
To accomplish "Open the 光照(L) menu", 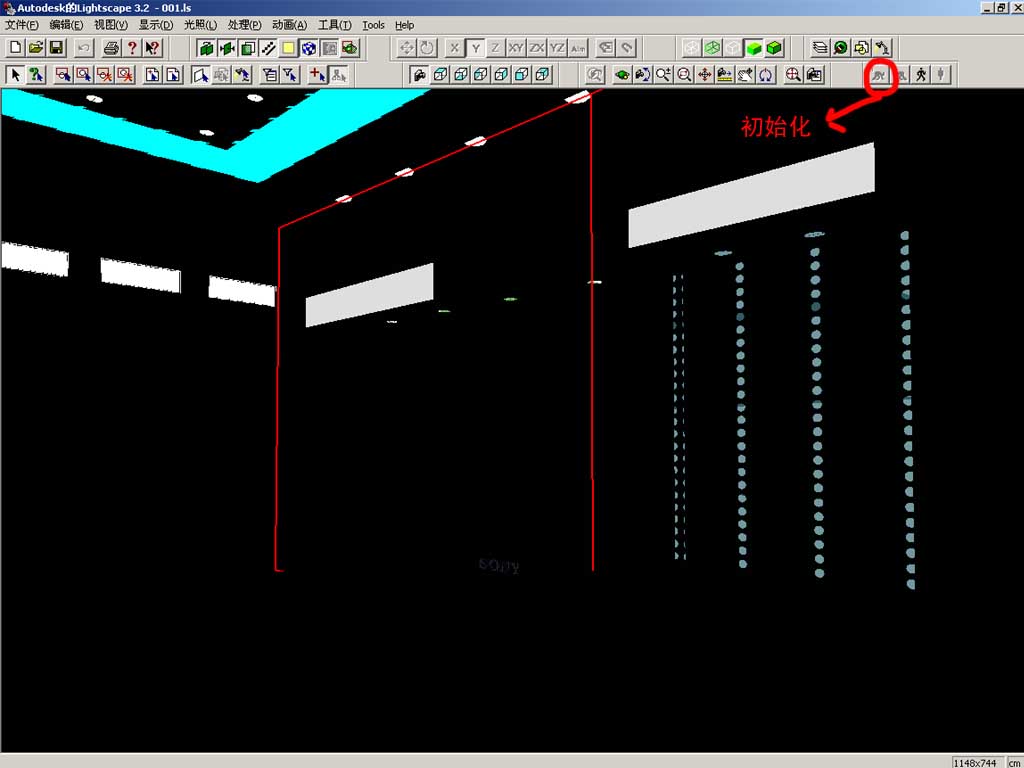I will 200,25.
